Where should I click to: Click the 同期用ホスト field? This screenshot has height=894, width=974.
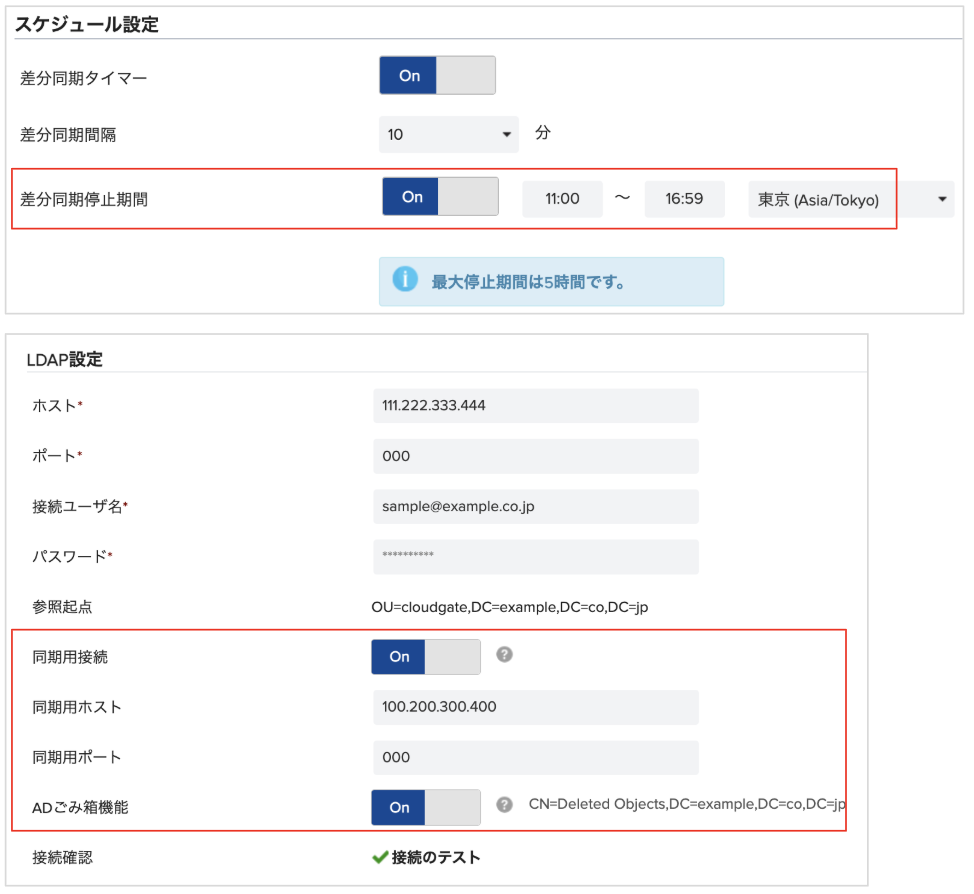point(536,707)
